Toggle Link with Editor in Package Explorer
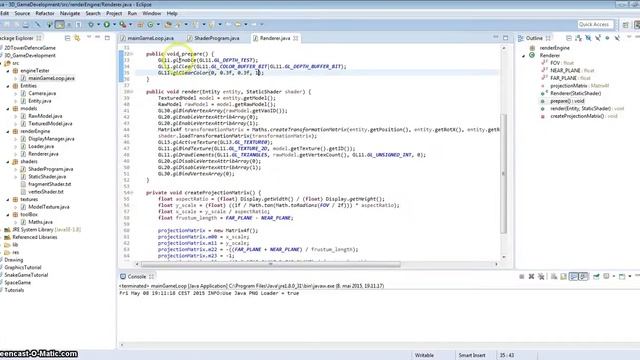 [77, 38]
